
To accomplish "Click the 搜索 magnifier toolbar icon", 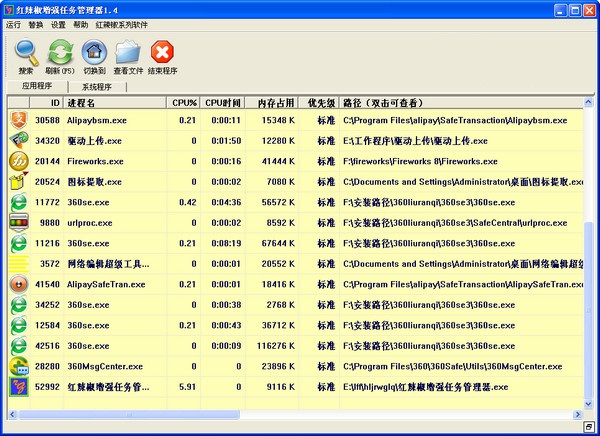I will [x=26, y=53].
